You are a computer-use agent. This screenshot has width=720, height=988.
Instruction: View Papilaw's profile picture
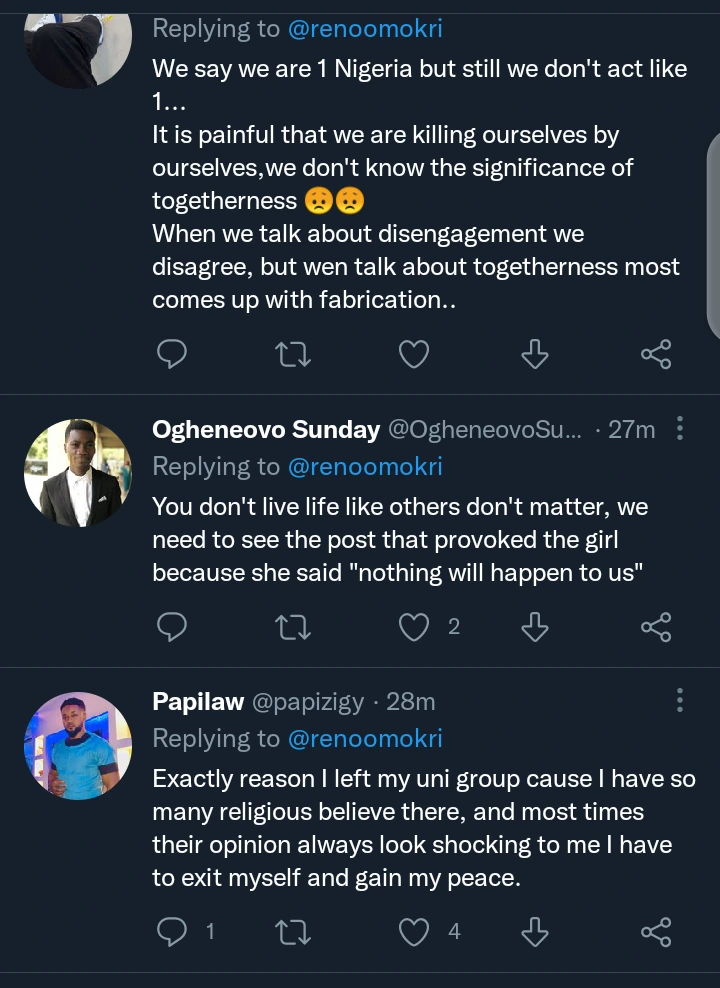point(78,746)
